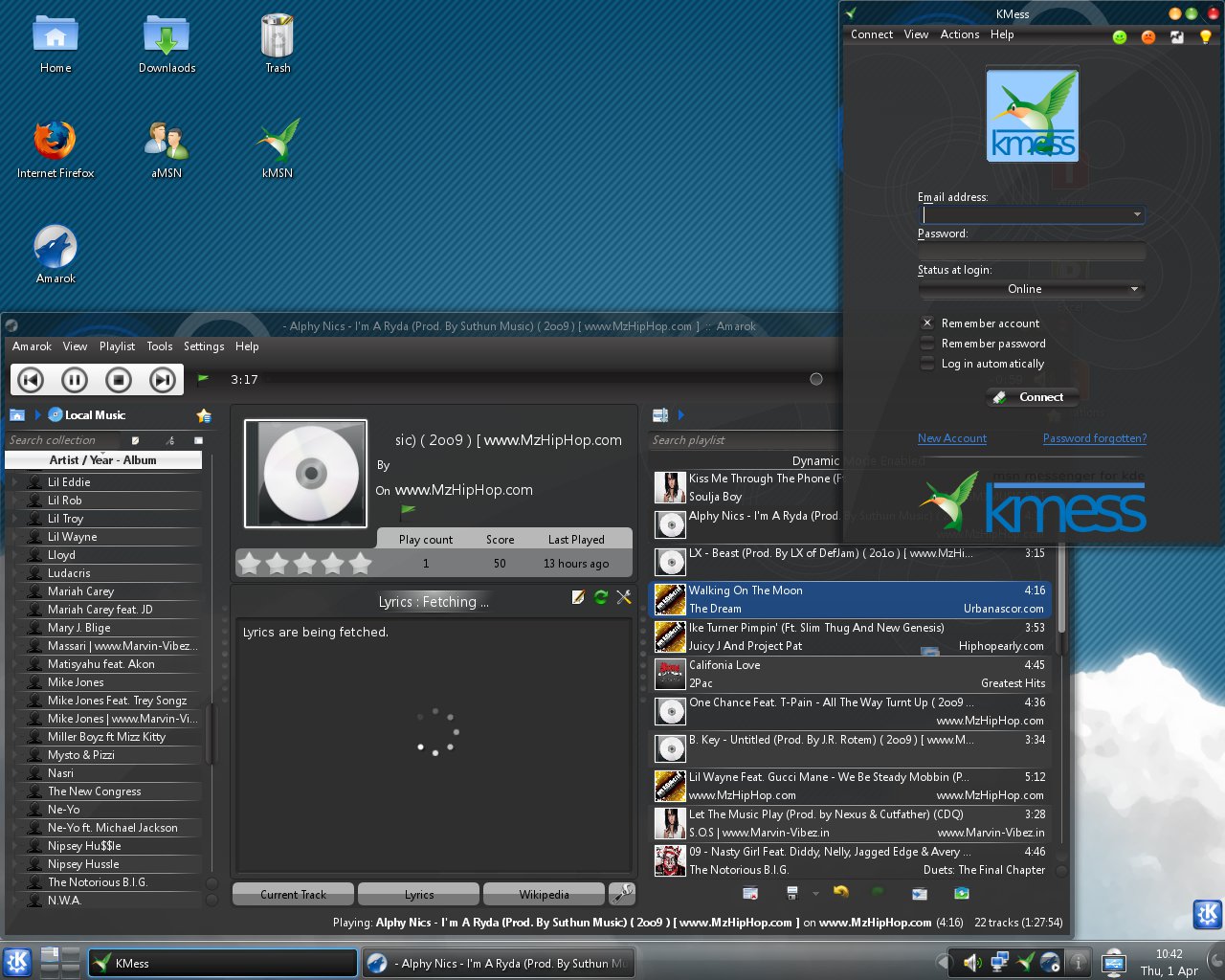1225x980 pixels.
Task: Click the Password field in KMess
Action: tap(1032, 252)
